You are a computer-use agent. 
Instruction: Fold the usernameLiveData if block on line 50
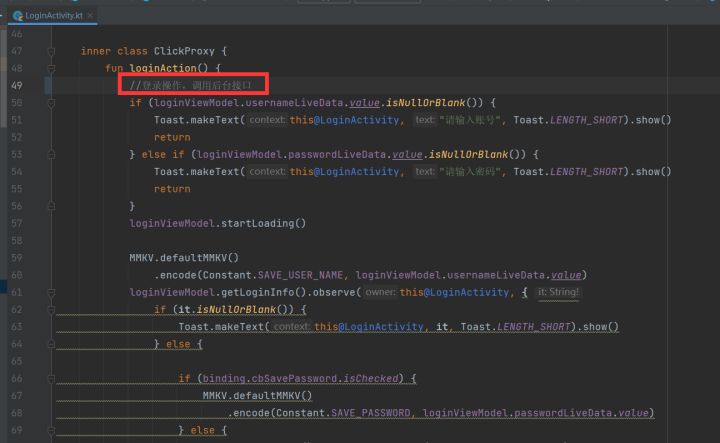(51, 103)
